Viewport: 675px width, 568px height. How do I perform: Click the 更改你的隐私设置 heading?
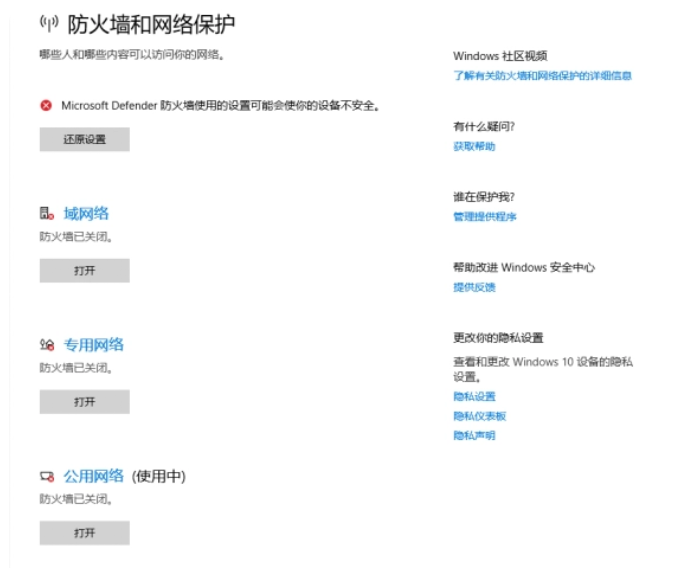point(498,338)
